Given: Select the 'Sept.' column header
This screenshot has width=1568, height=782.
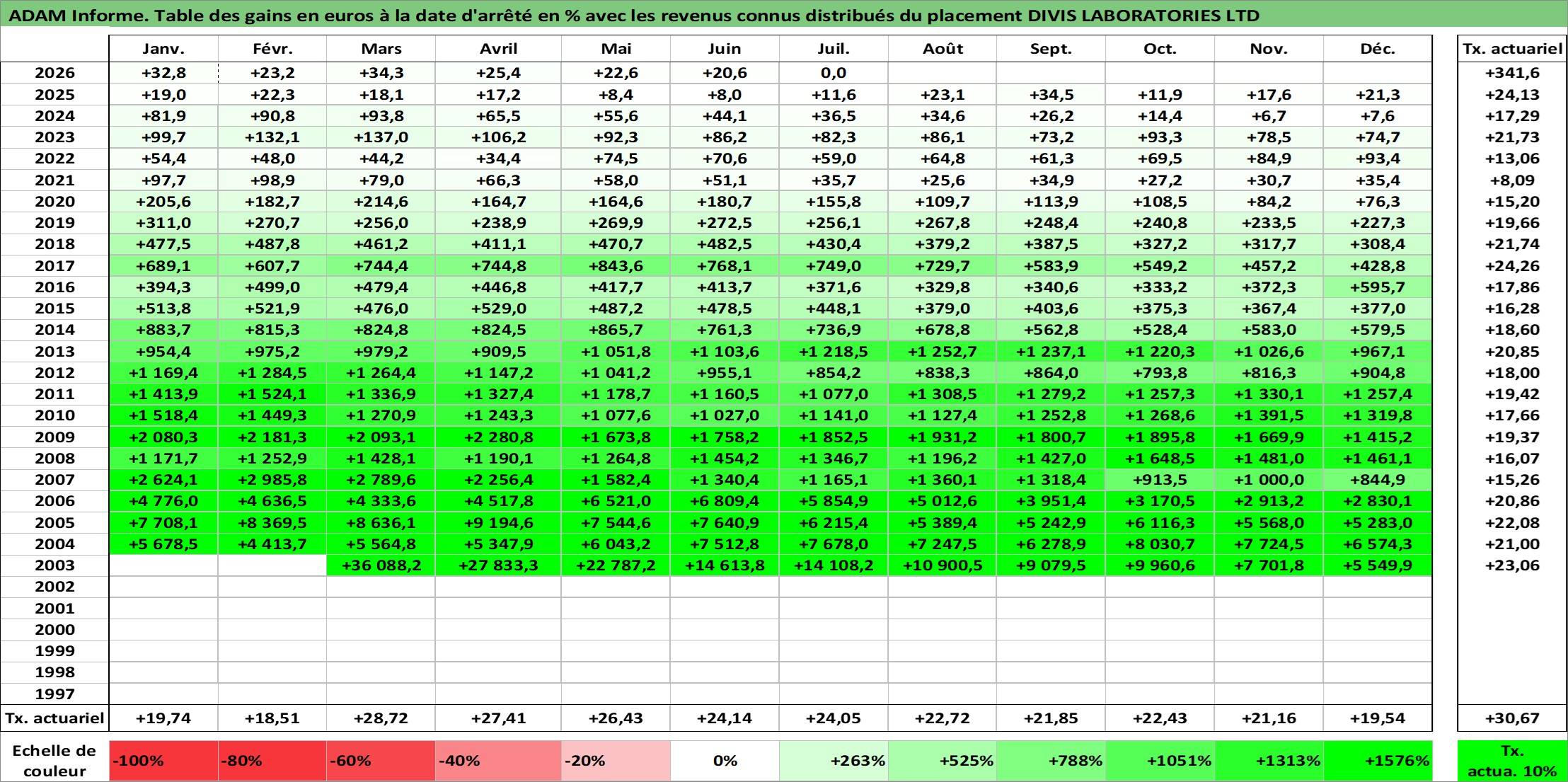Looking at the screenshot, I should pos(1051,49).
